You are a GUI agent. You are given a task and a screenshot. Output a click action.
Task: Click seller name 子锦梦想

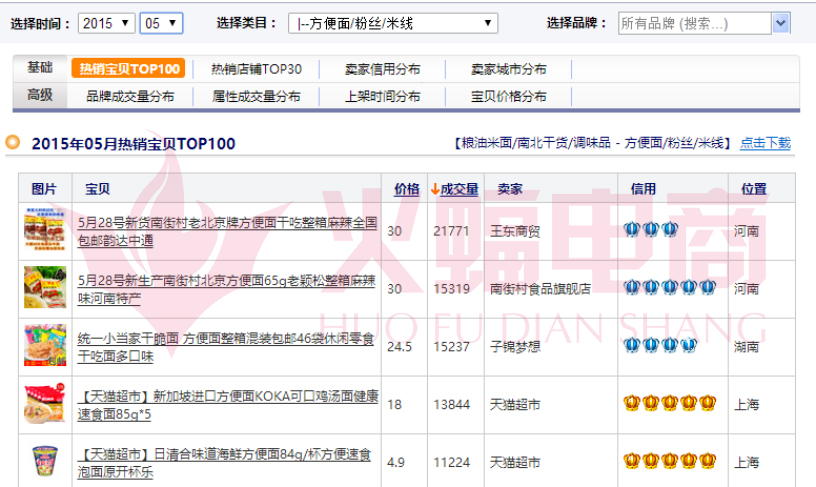515,347
